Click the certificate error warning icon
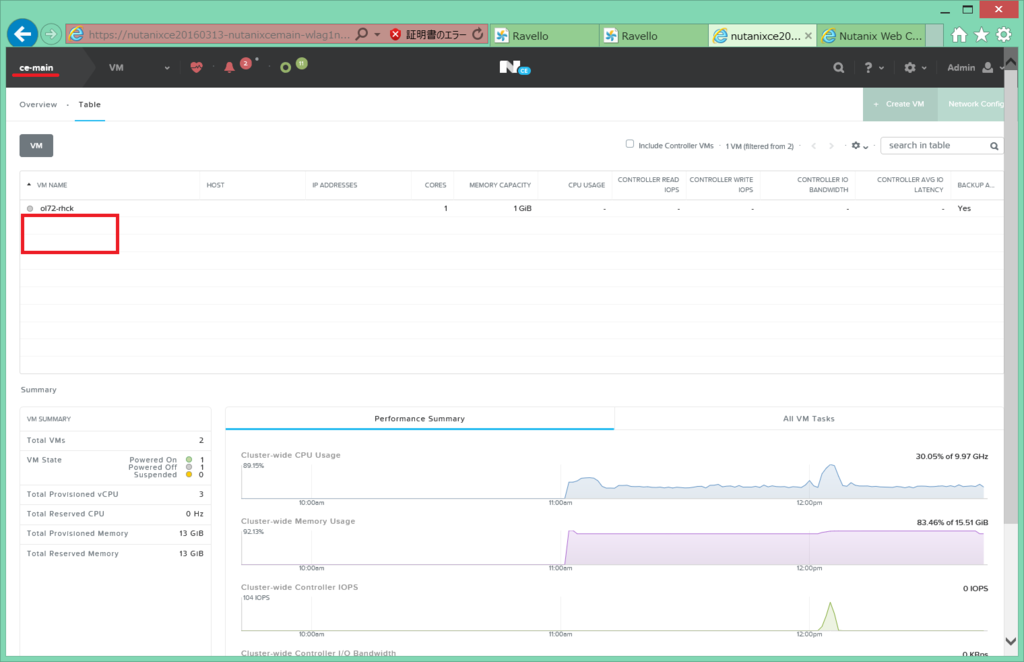Image resolution: width=1024 pixels, height=662 pixels. click(x=395, y=35)
